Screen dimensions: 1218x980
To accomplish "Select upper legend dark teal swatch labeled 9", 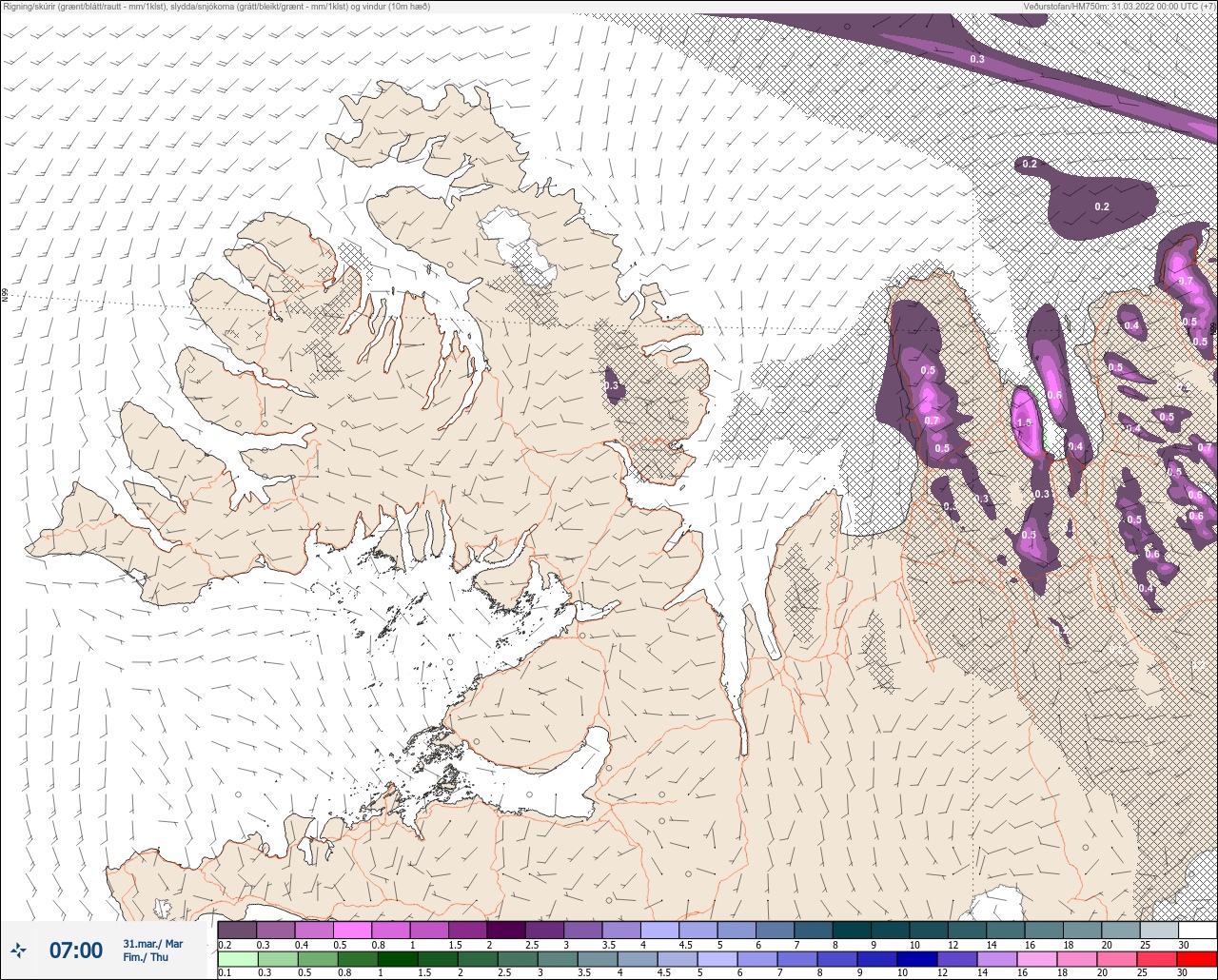I will (x=891, y=930).
